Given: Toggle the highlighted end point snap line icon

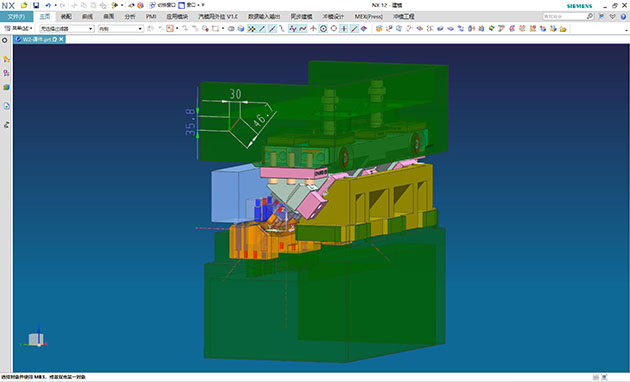Looking at the screenshot, I should [262, 29].
